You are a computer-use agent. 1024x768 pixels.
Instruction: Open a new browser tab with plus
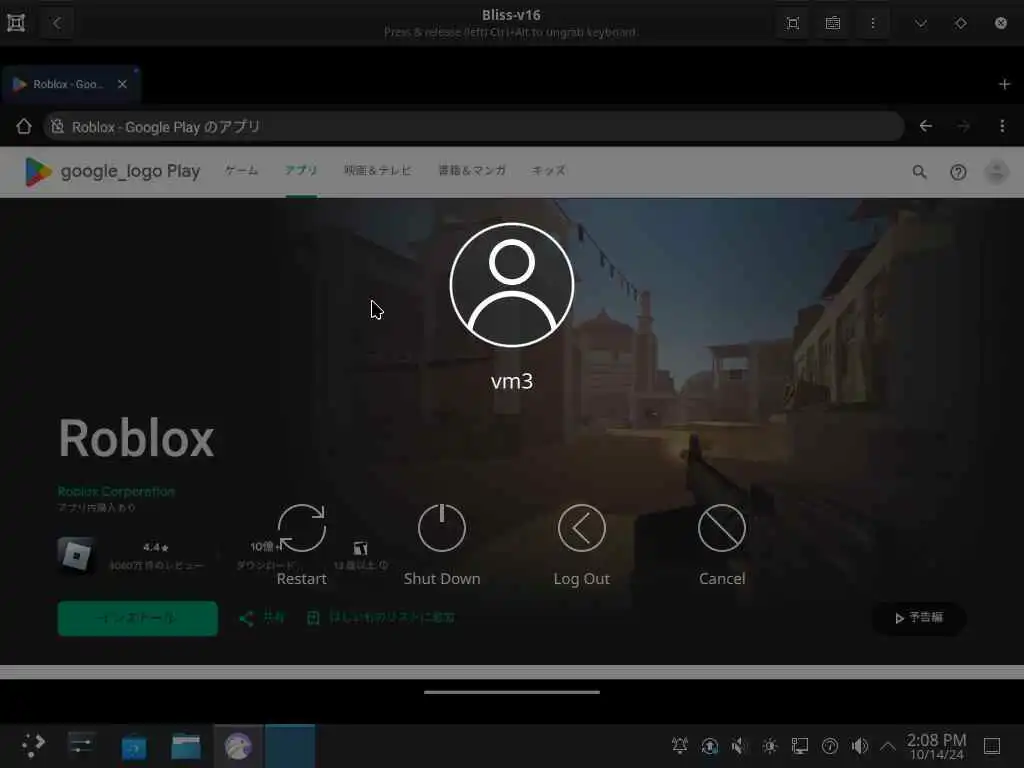click(x=1004, y=84)
